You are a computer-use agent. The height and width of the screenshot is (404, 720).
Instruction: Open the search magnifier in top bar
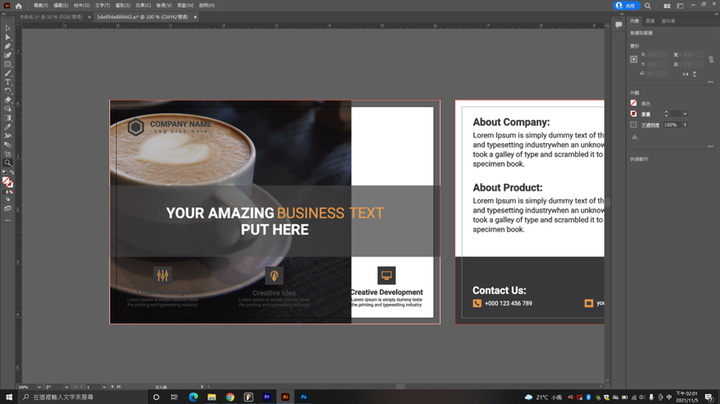[x=647, y=6]
